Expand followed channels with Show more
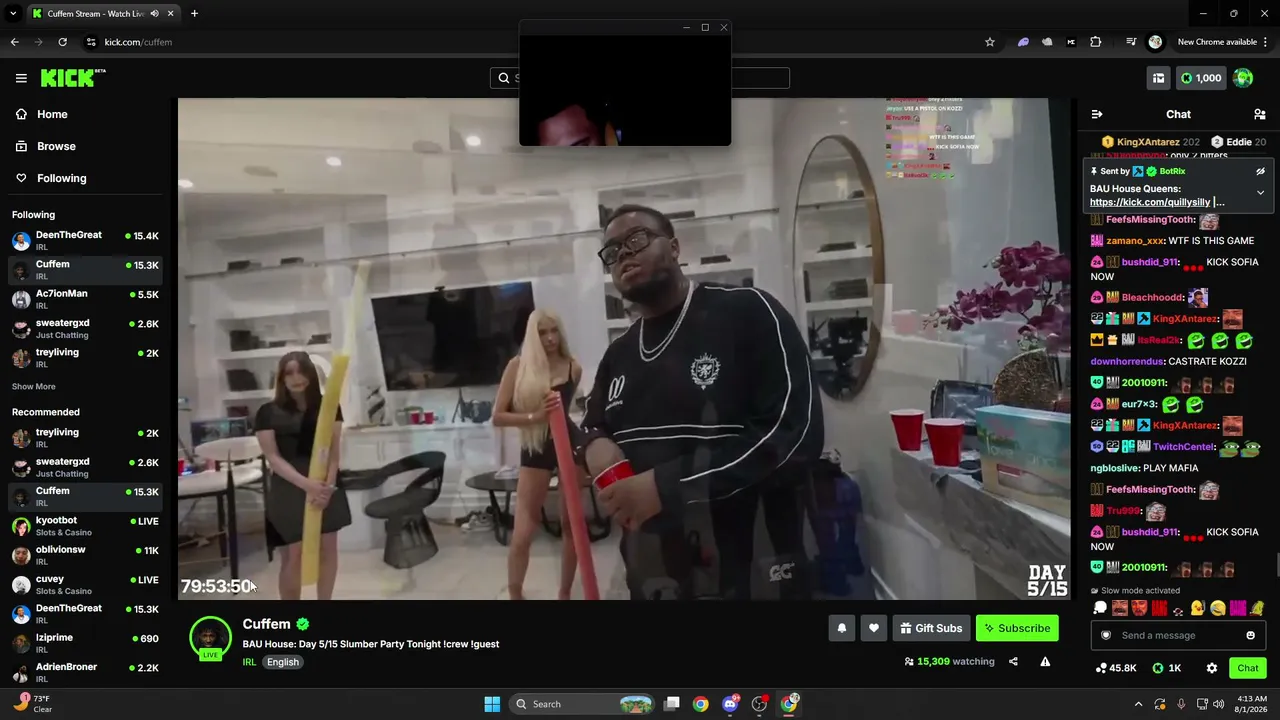1280x720 pixels. click(x=34, y=386)
